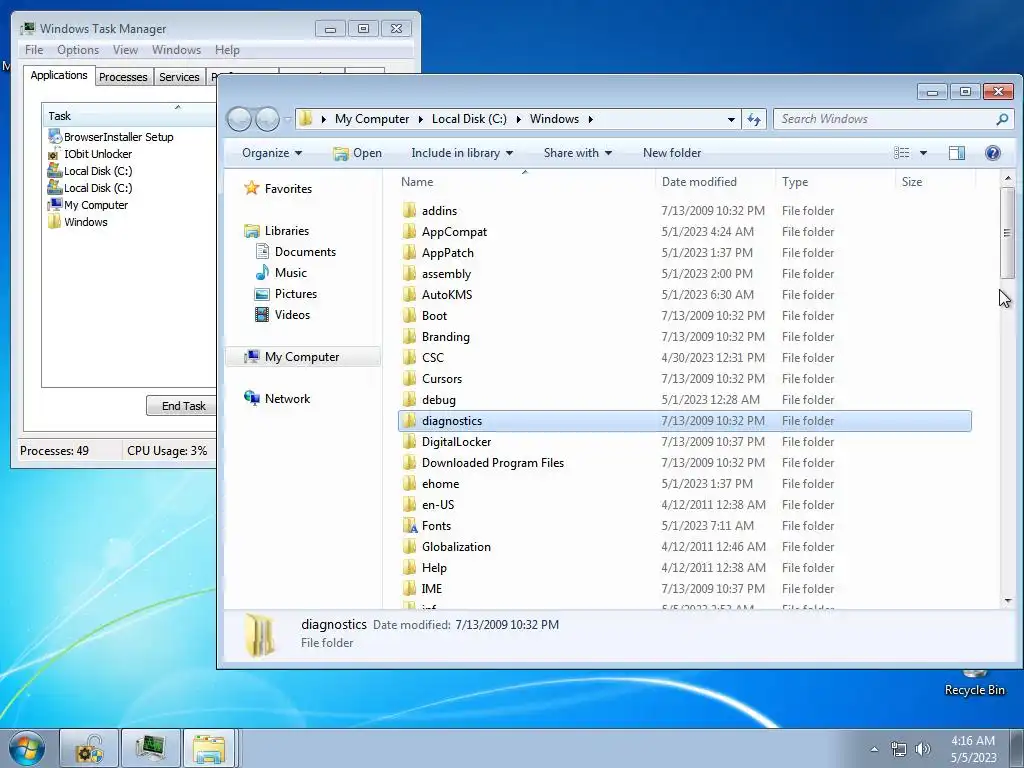The height and width of the screenshot is (768, 1024).
Task: Expand the arrow after My Computer breadcrumb
Action: (419, 120)
